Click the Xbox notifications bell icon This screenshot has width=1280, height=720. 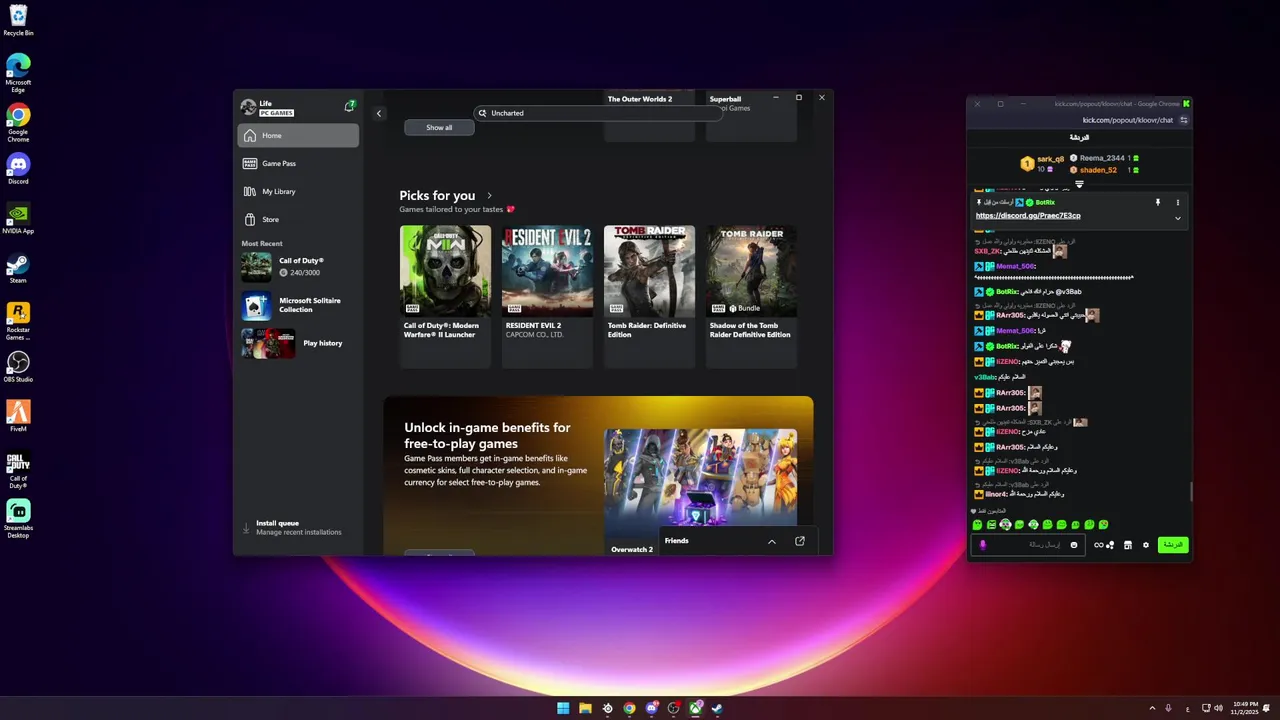[x=350, y=106]
